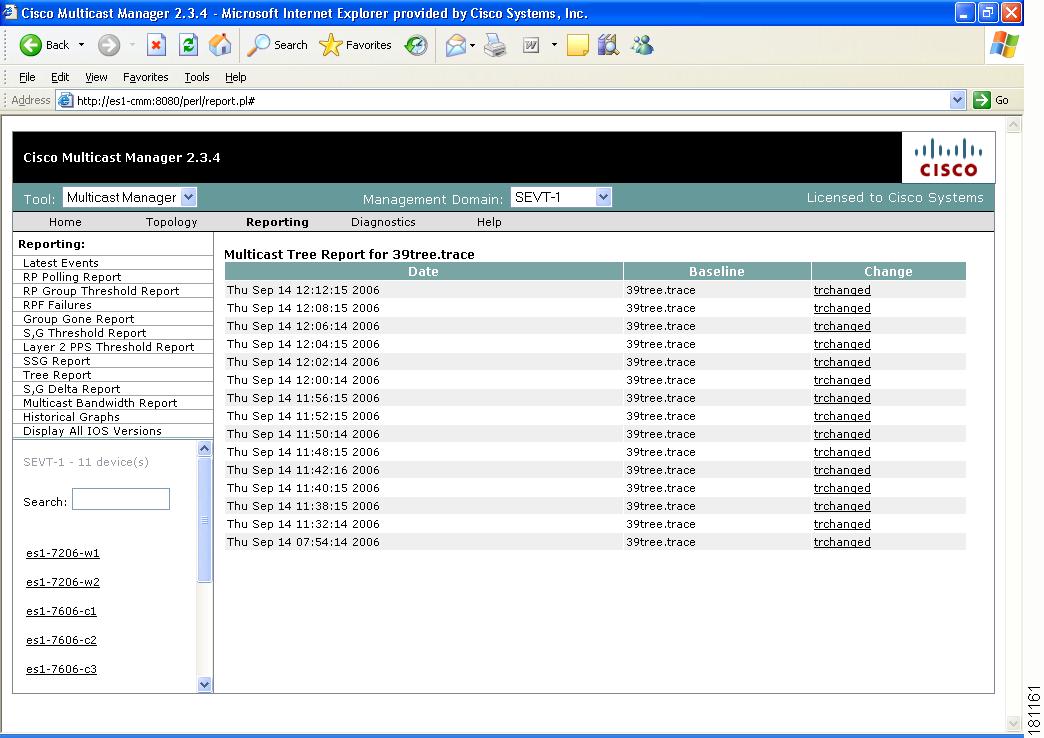Screen dimensions: 1044x738
Task: Select device es1-7606-c1
Action: click(x=61, y=611)
